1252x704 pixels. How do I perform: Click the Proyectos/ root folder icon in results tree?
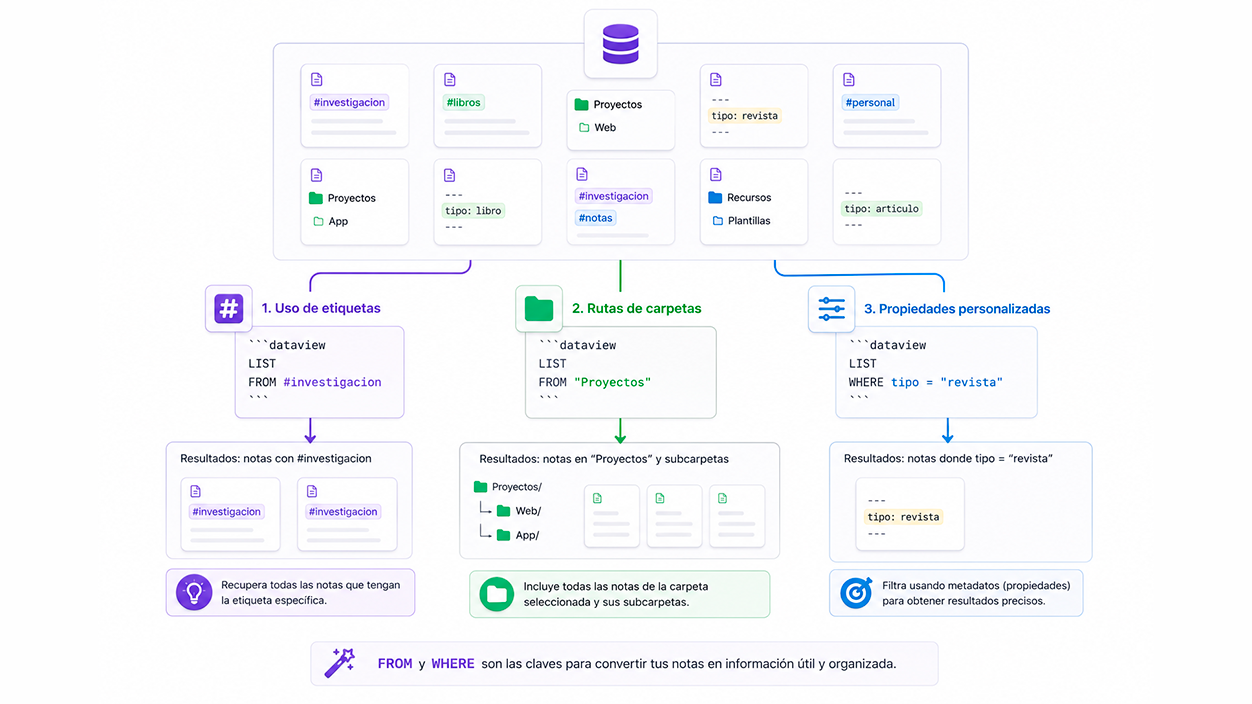pos(481,487)
